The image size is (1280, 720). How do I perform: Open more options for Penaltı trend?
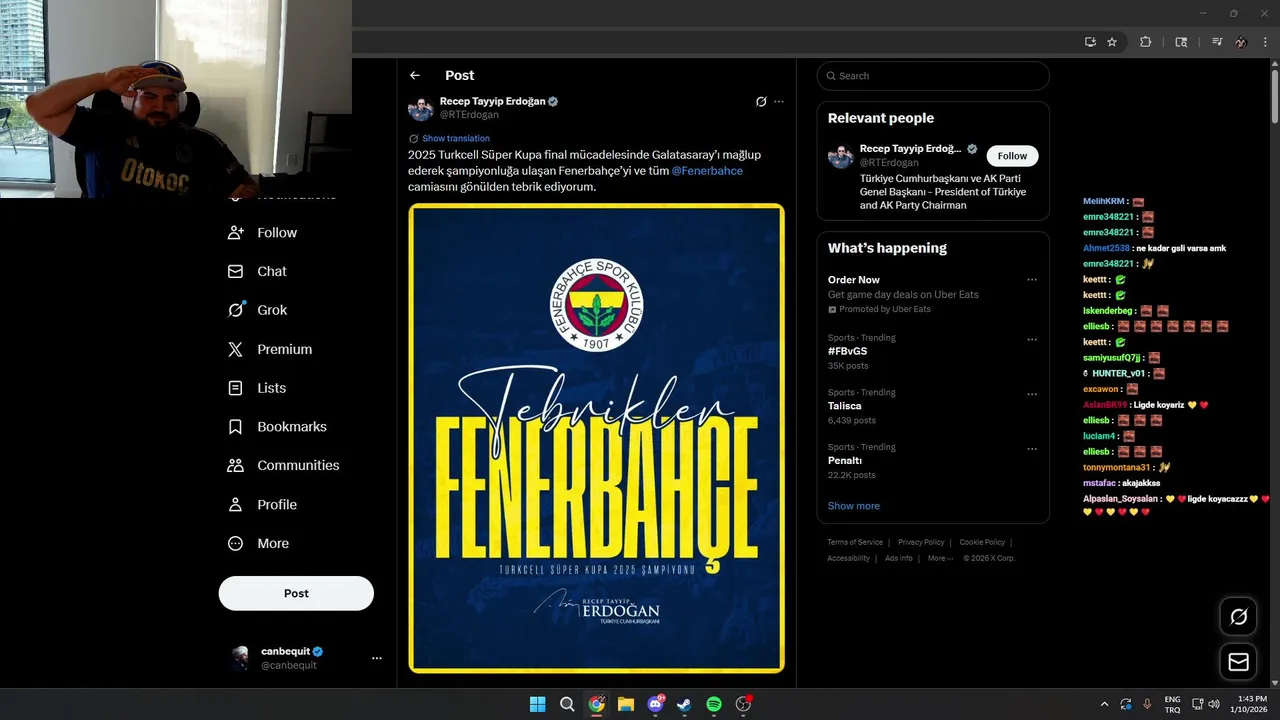[1032, 450]
